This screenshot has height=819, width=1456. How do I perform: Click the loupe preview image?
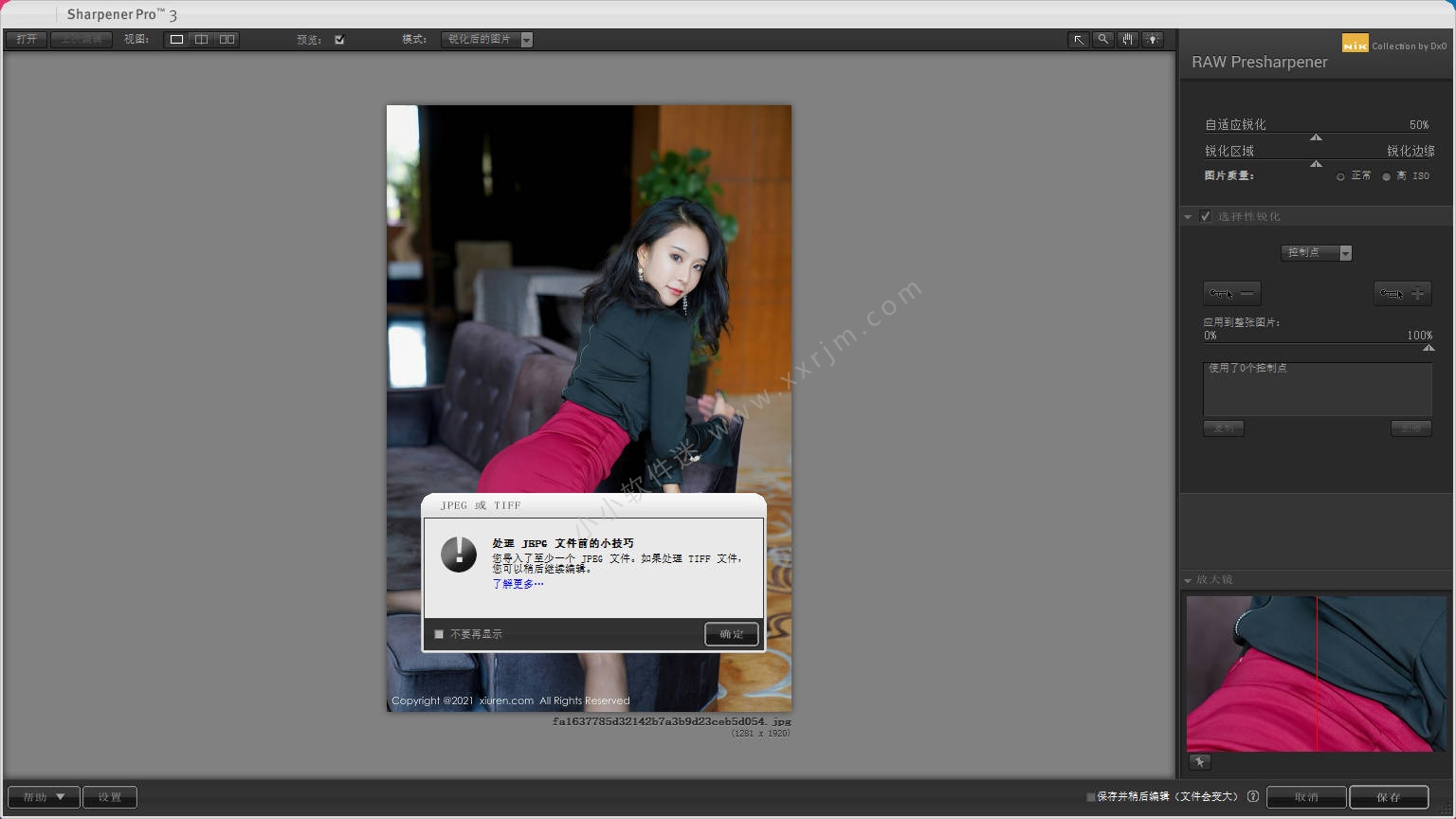pyautogui.click(x=1317, y=674)
